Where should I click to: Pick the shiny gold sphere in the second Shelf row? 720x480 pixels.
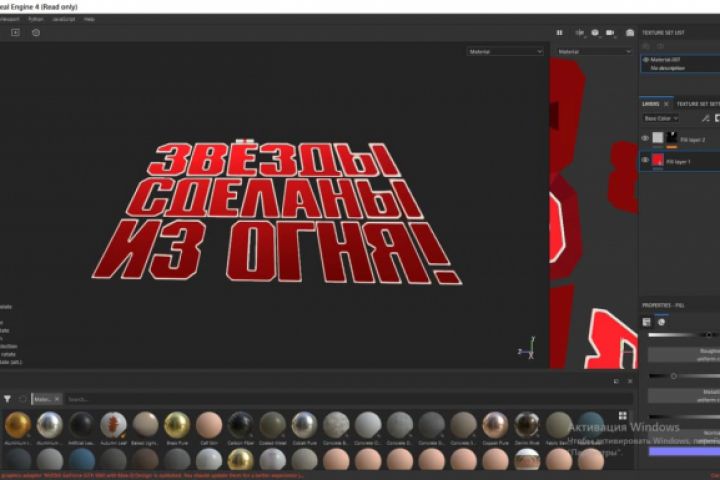tap(241, 459)
